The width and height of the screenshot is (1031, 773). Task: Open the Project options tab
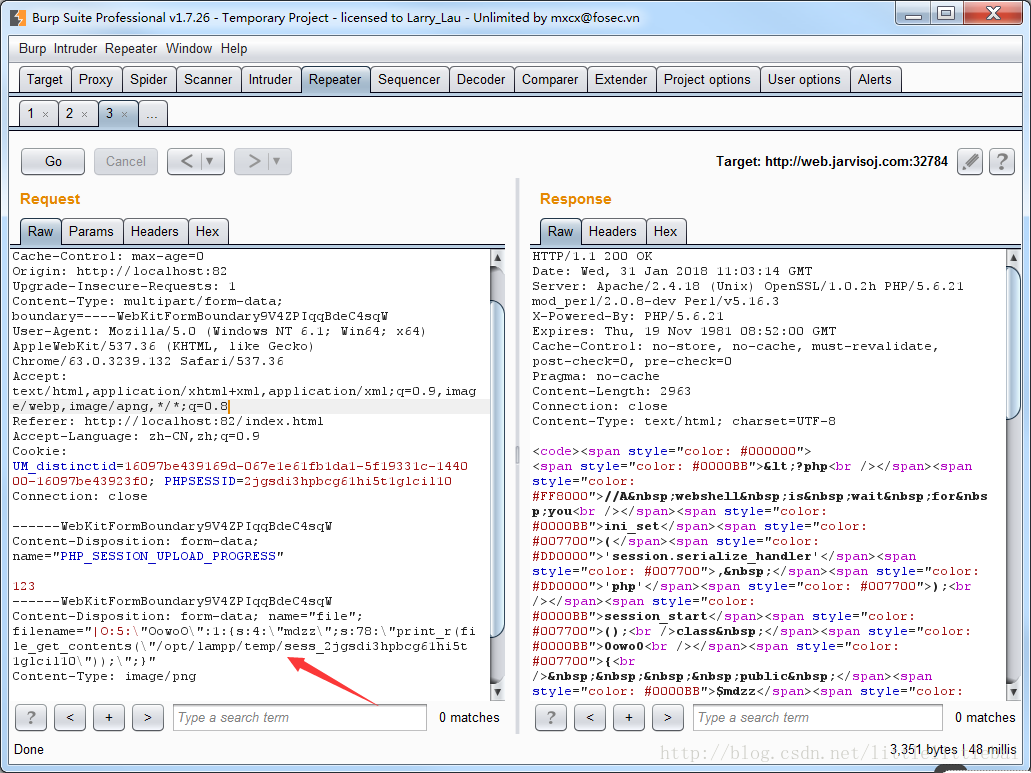tap(707, 80)
